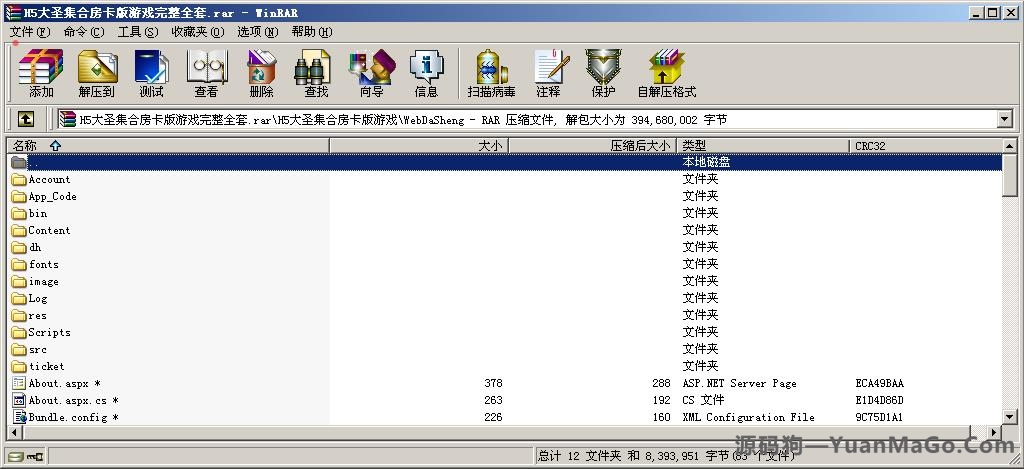
Task: Launch the 向导 (Wizard) tool
Action: 372,73
